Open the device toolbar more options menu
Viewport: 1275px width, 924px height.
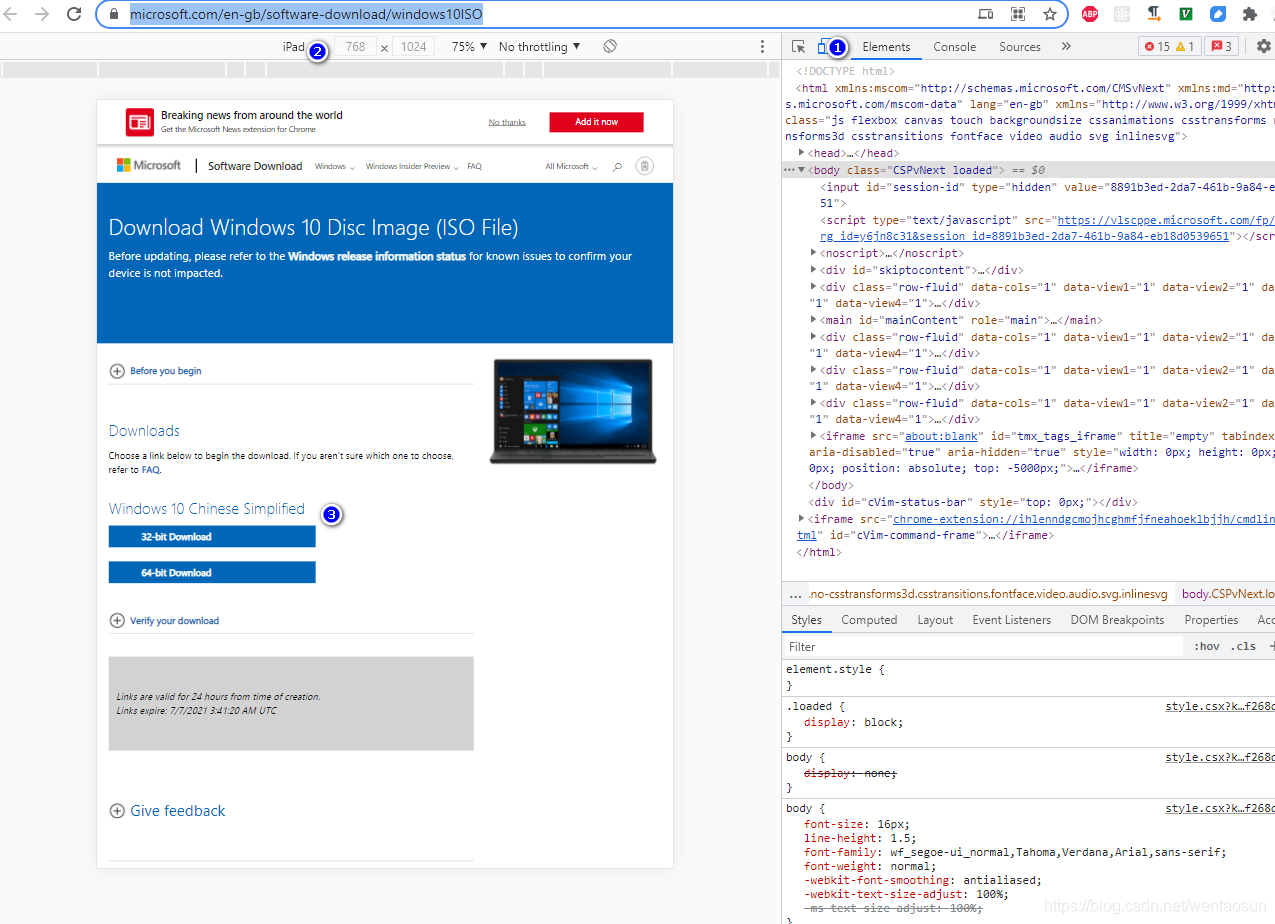click(762, 46)
